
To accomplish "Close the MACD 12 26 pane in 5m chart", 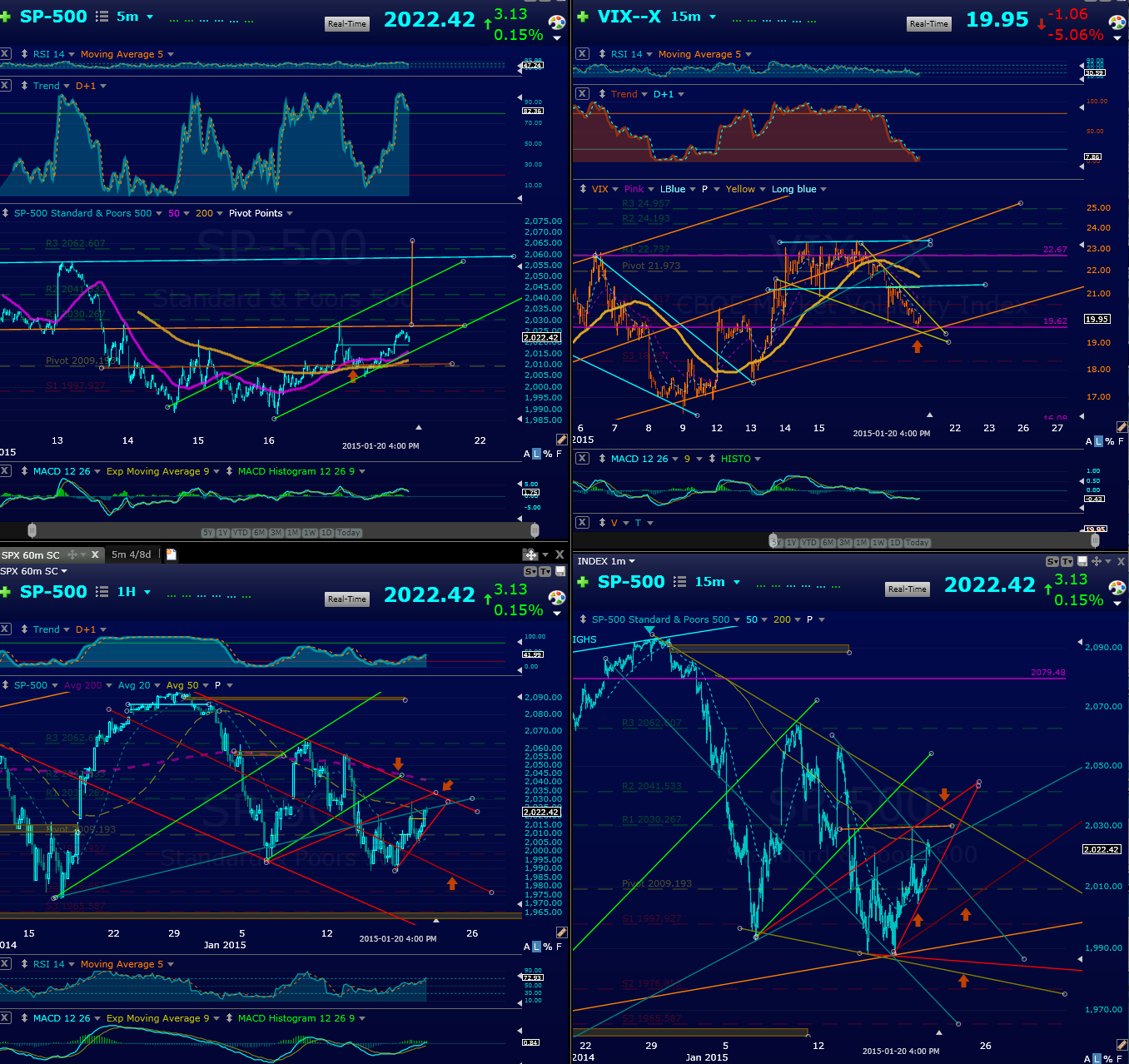I will pyautogui.click(x=5, y=471).
